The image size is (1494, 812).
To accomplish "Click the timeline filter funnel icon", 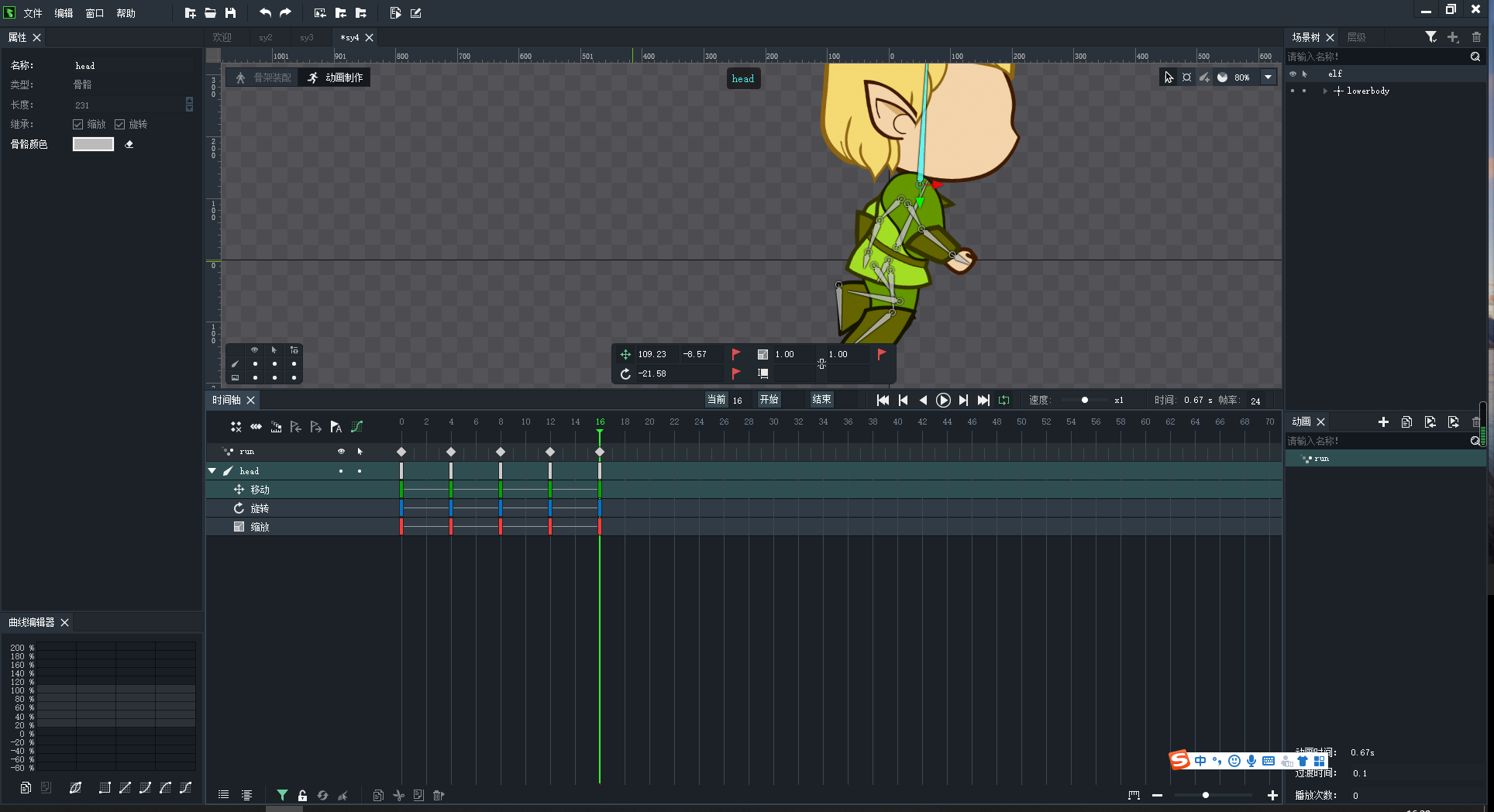I will click(282, 795).
